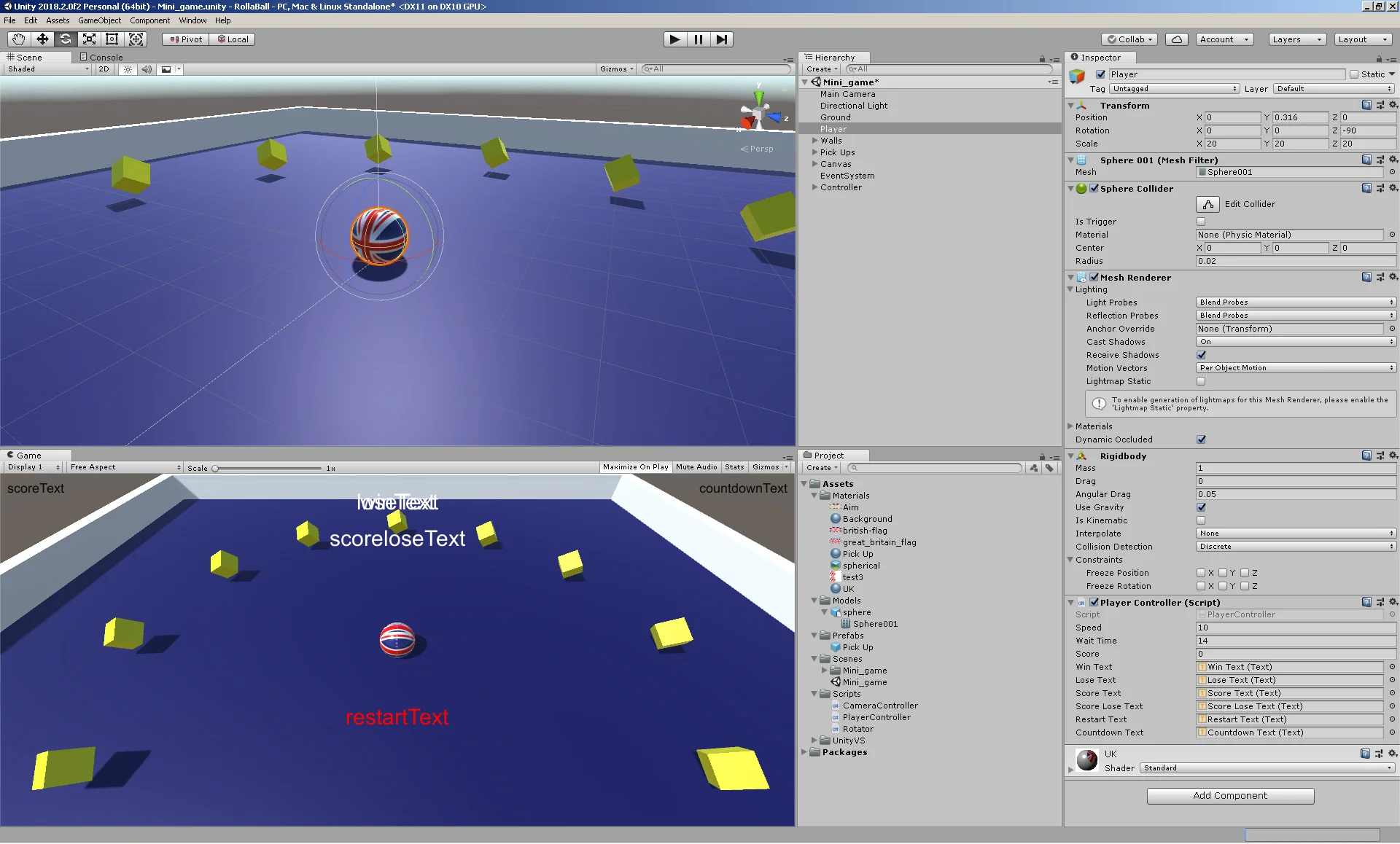Select the Rect Transform tool

click(112, 39)
